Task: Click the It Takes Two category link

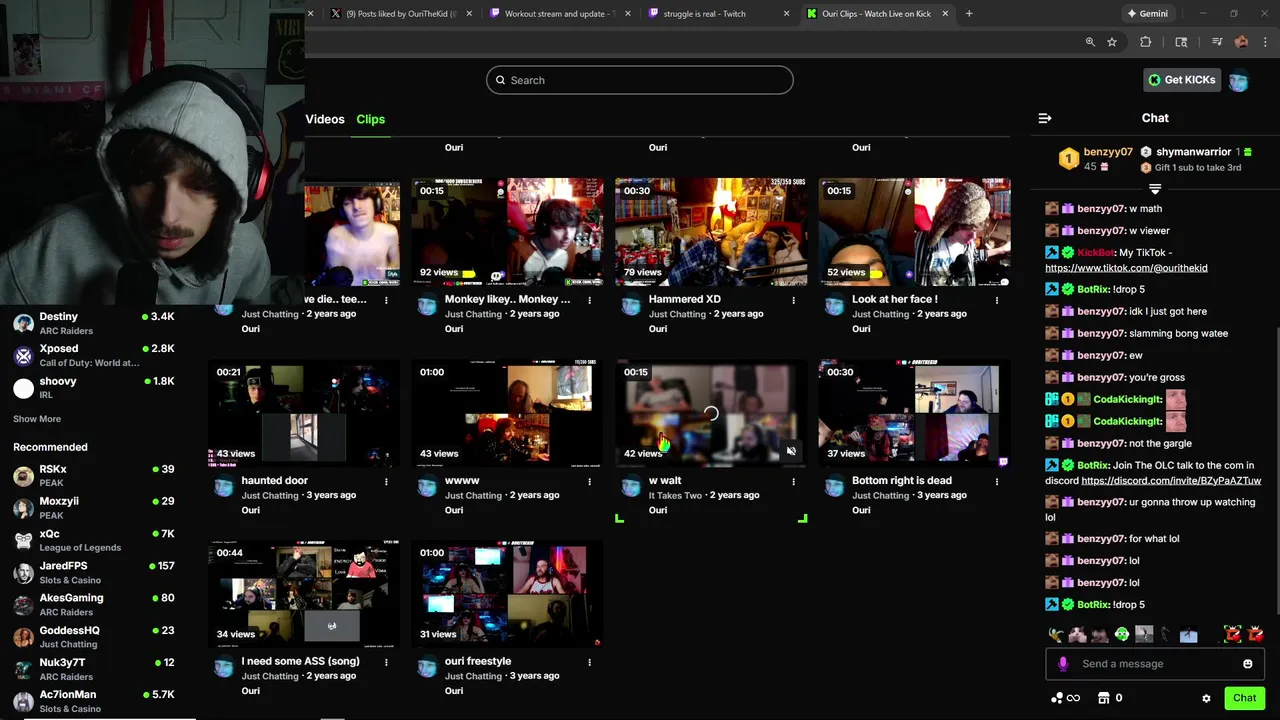Action: click(675, 495)
